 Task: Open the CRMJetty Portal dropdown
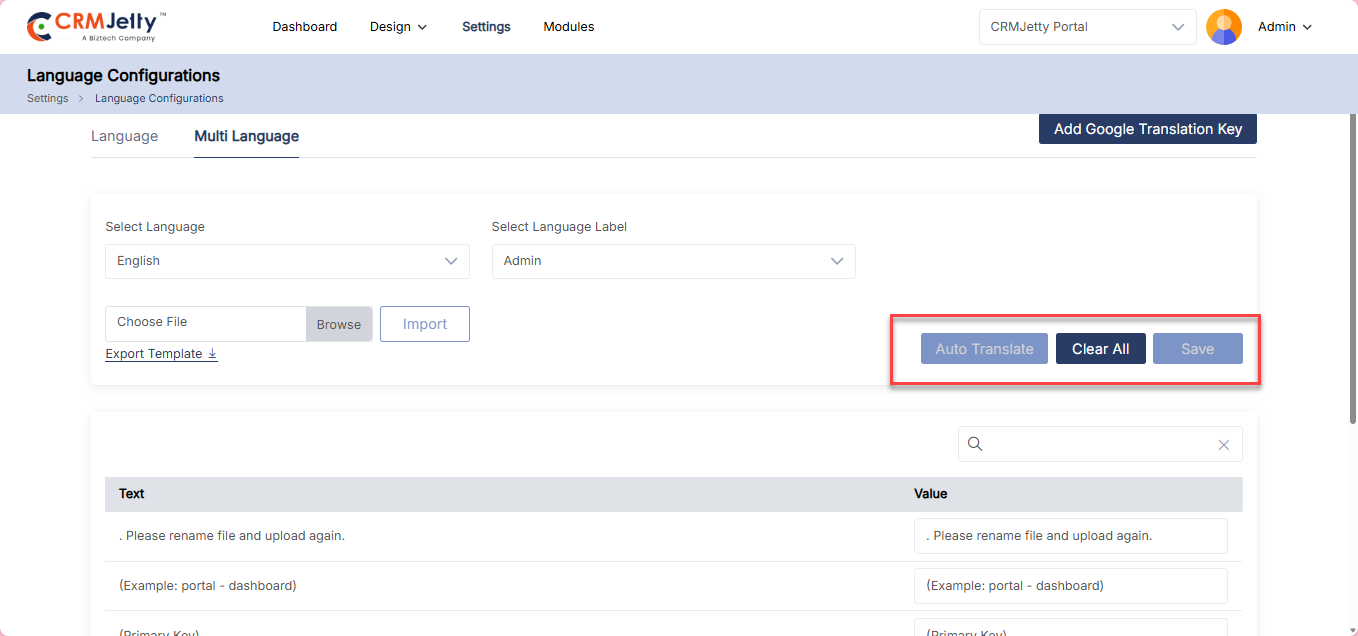click(x=1087, y=27)
